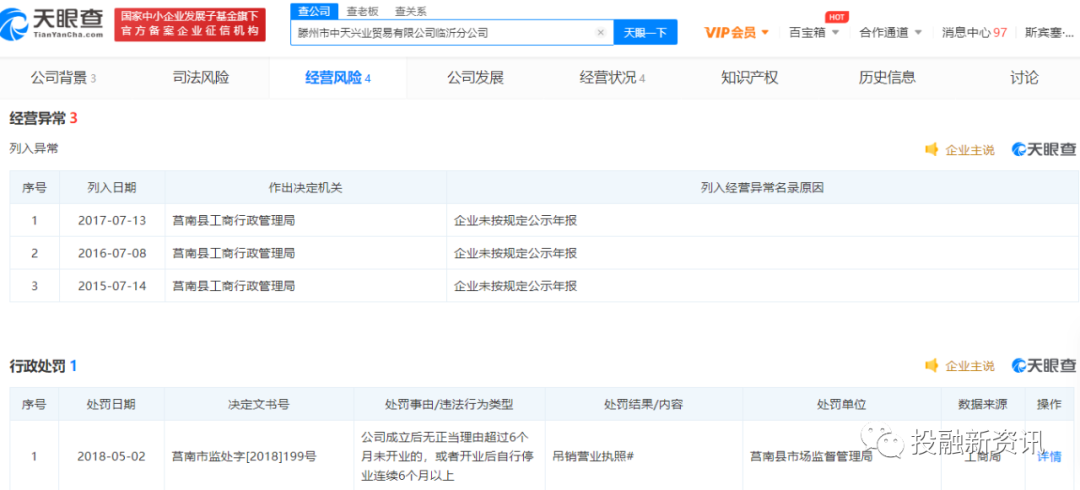The image size is (1080, 490).
Task: Click the 列入异常 label
Action: 34,148
